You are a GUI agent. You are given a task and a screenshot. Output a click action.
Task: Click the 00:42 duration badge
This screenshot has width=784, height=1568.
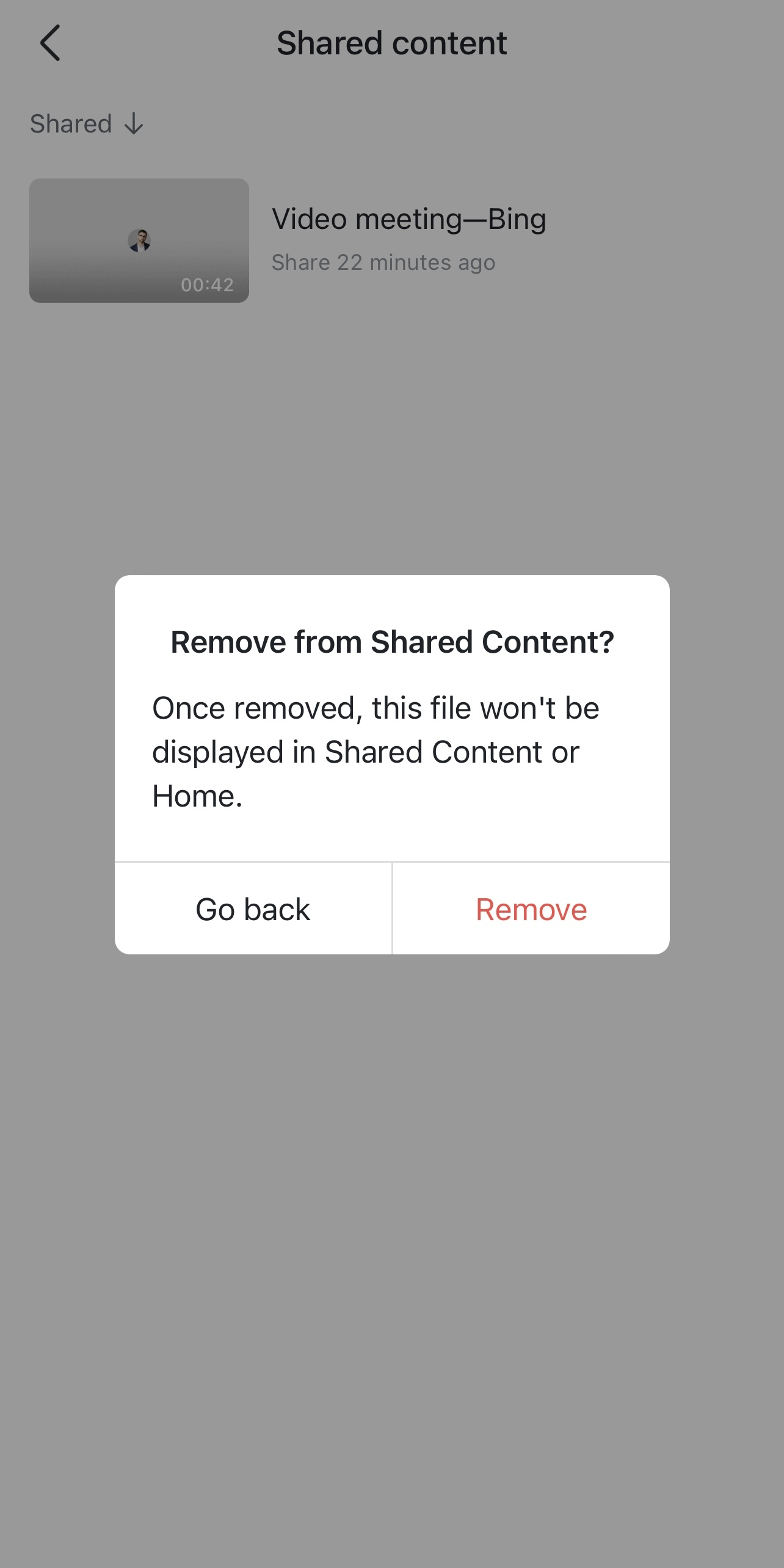tap(207, 285)
